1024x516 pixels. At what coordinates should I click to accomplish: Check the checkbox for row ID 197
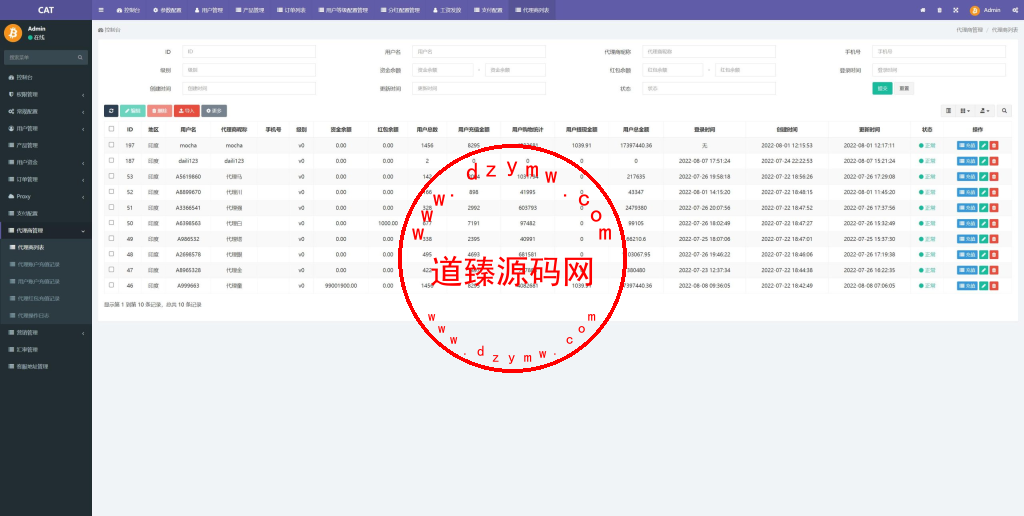[111, 145]
